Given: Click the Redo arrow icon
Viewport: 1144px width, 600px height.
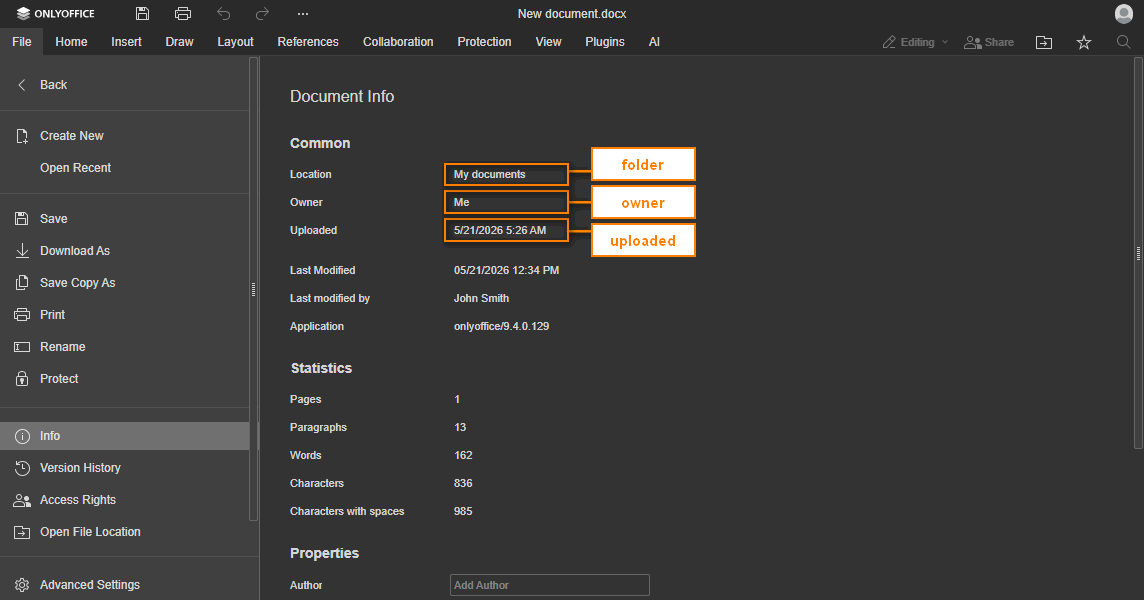Looking at the screenshot, I should click(x=262, y=14).
